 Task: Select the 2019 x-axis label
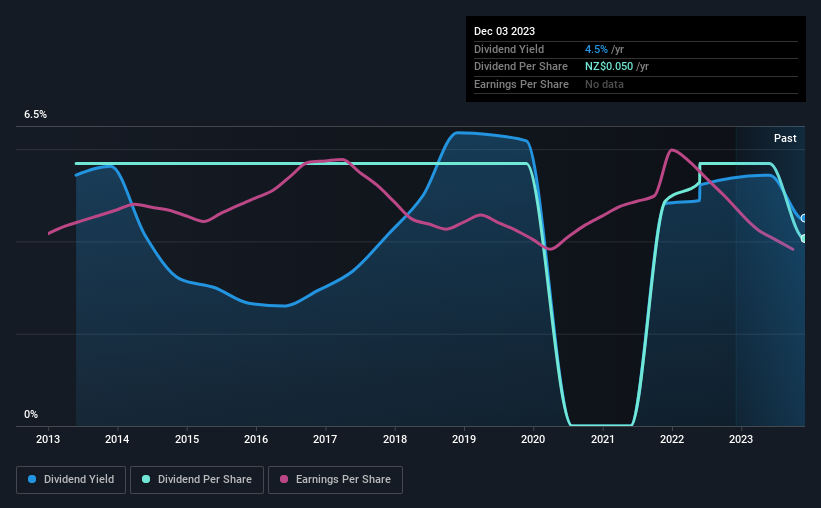tap(464, 439)
